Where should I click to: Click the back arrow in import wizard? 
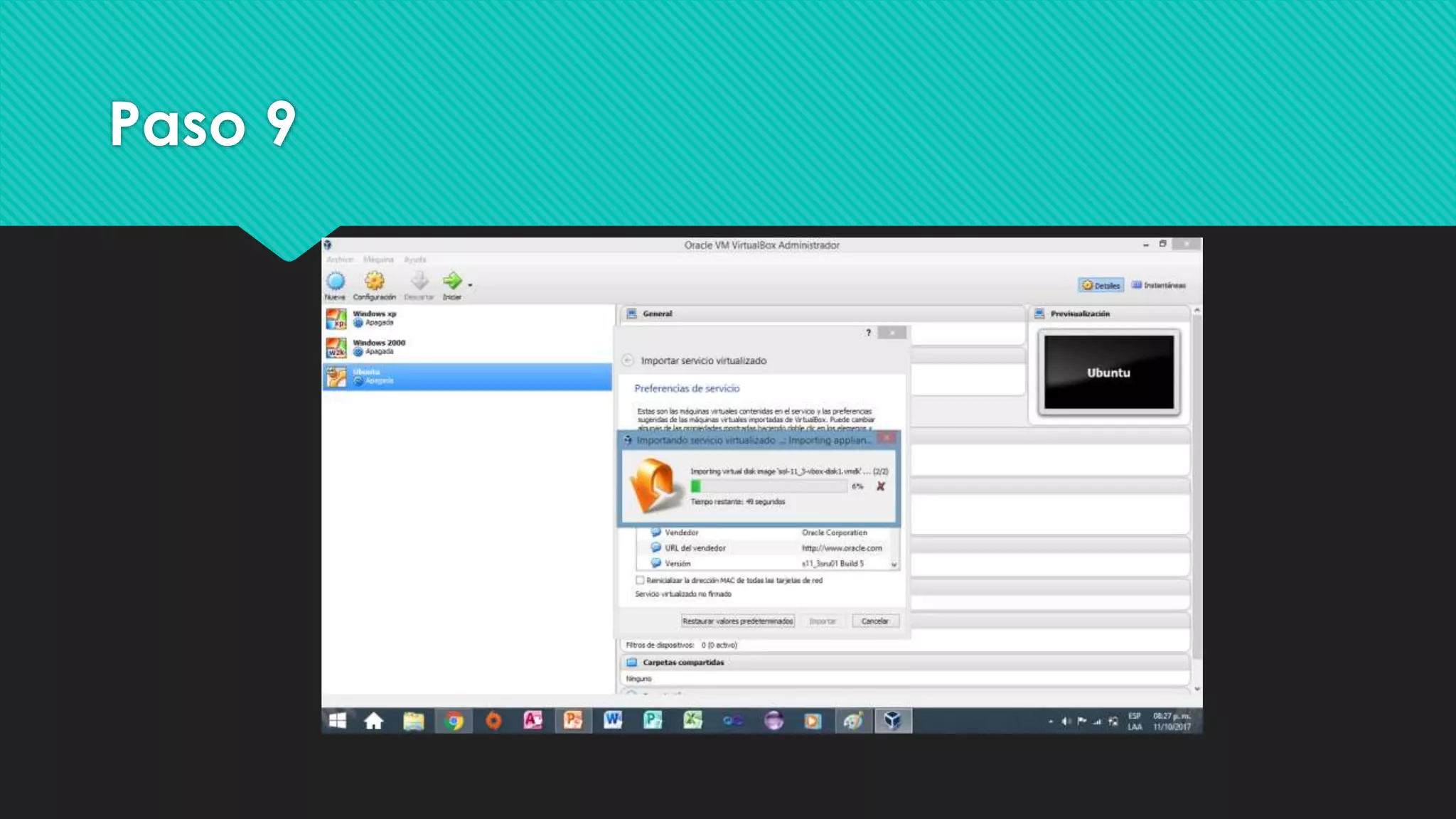627,360
